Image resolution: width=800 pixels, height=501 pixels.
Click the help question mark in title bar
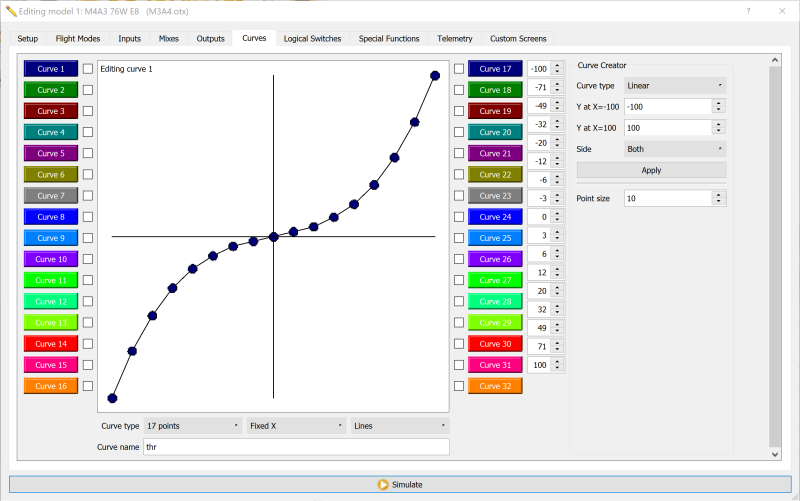coord(748,11)
